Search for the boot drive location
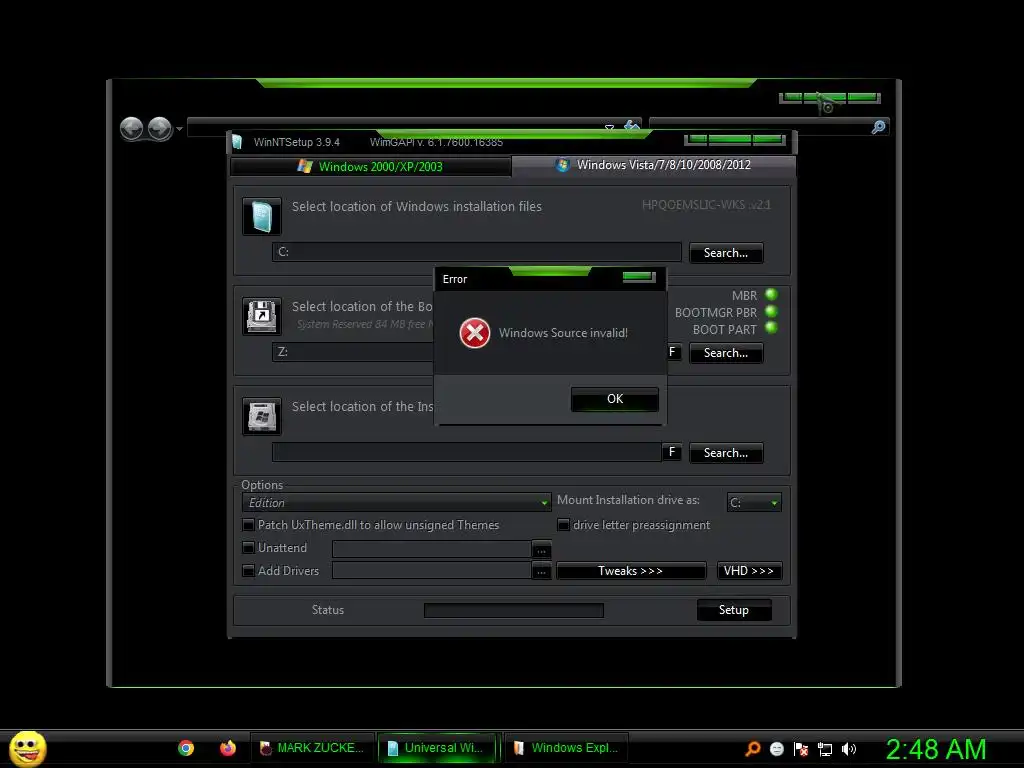1024x768 pixels. click(726, 353)
